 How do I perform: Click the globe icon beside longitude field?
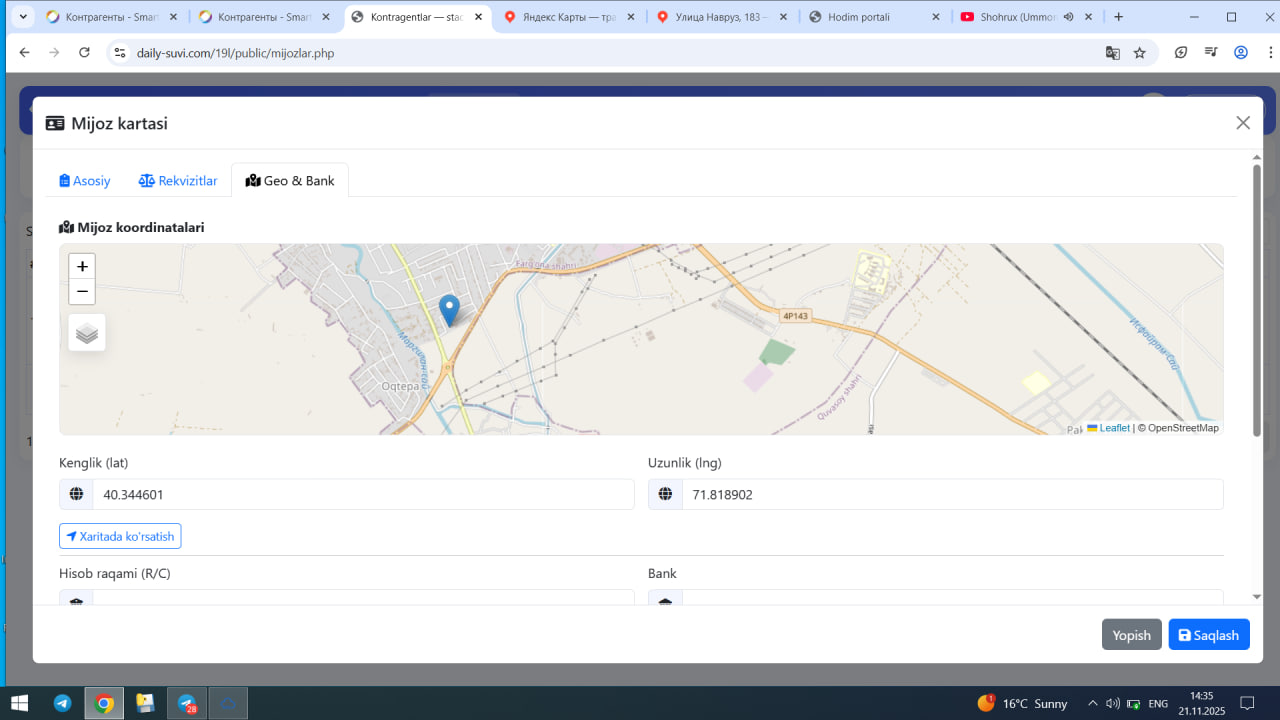coord(665,494)
